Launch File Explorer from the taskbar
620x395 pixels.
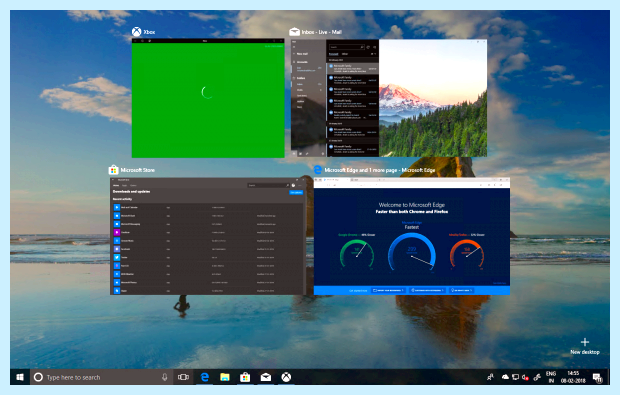[x=225, y=377]
